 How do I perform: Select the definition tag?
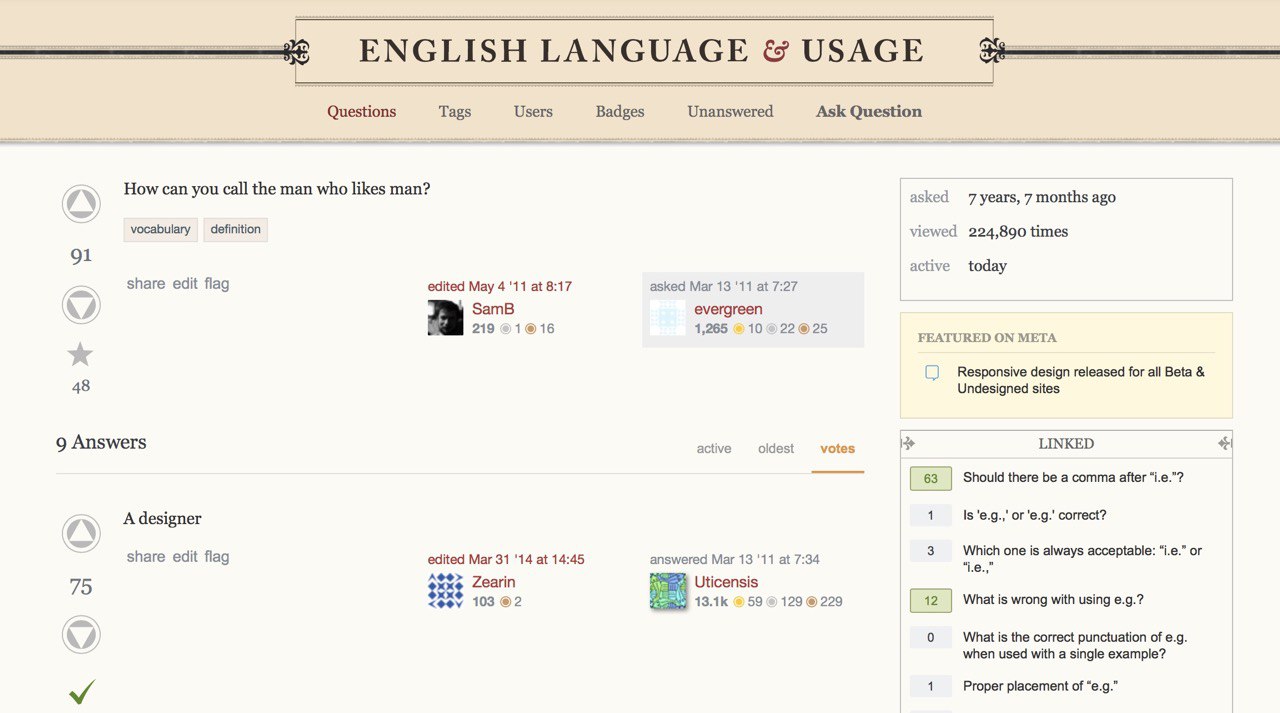(x=236, y=229)
